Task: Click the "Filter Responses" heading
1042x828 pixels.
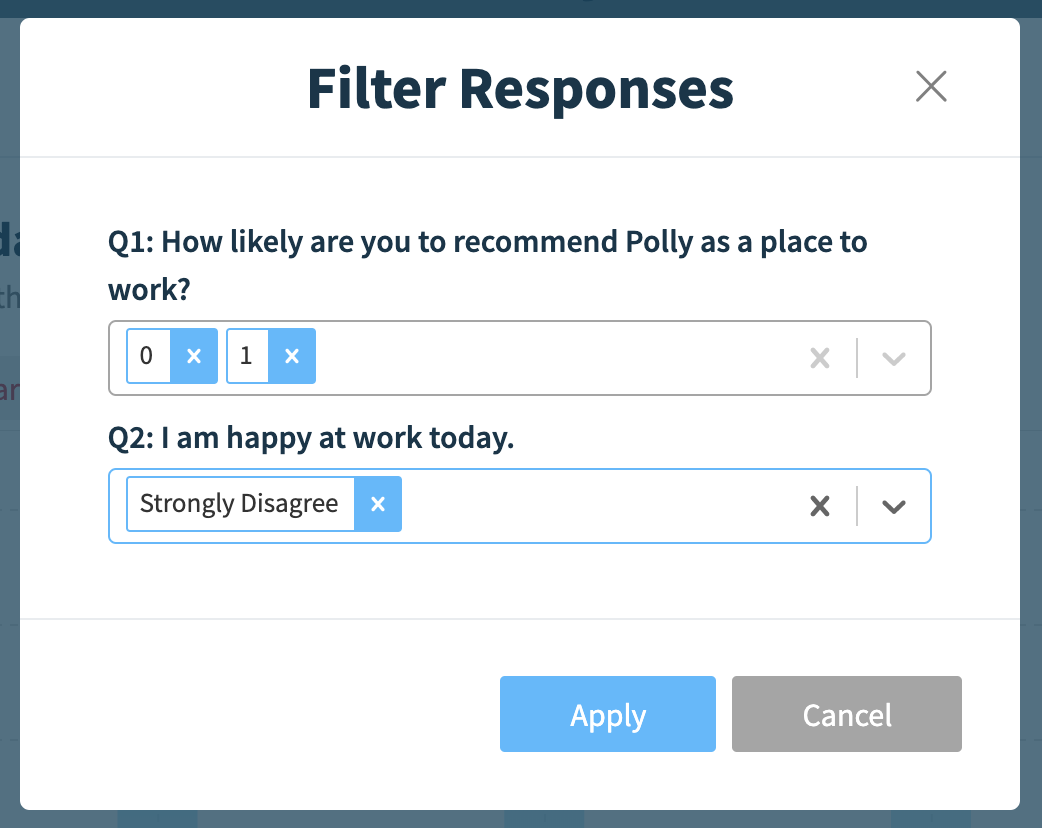Action: (520, 88)
